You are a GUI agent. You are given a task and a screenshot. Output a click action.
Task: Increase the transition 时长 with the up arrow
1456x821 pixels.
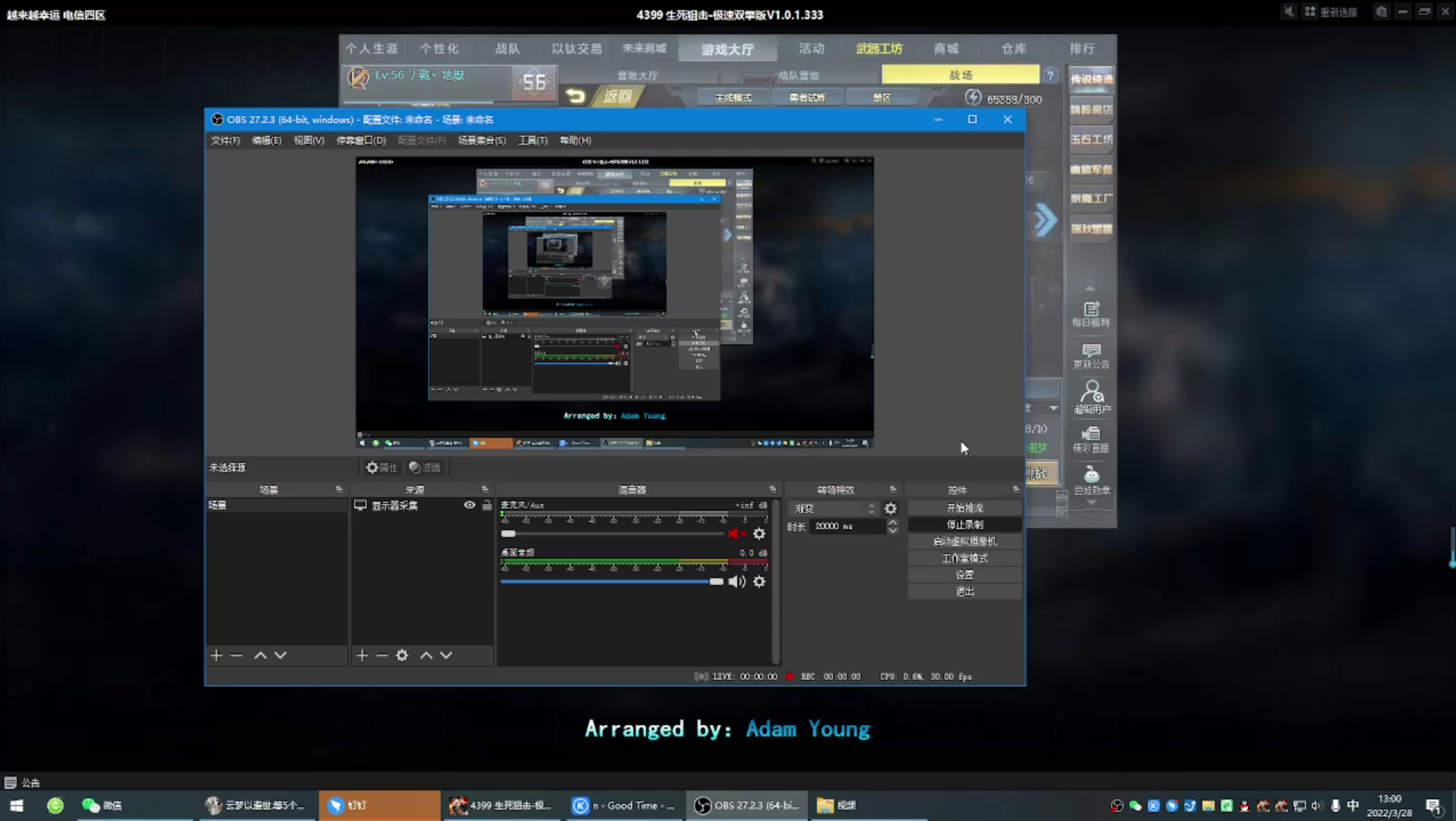[893, 522]
